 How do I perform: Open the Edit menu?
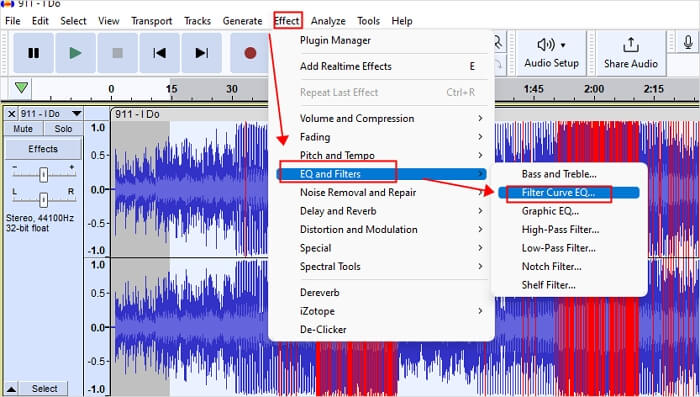tap(40, 21)
